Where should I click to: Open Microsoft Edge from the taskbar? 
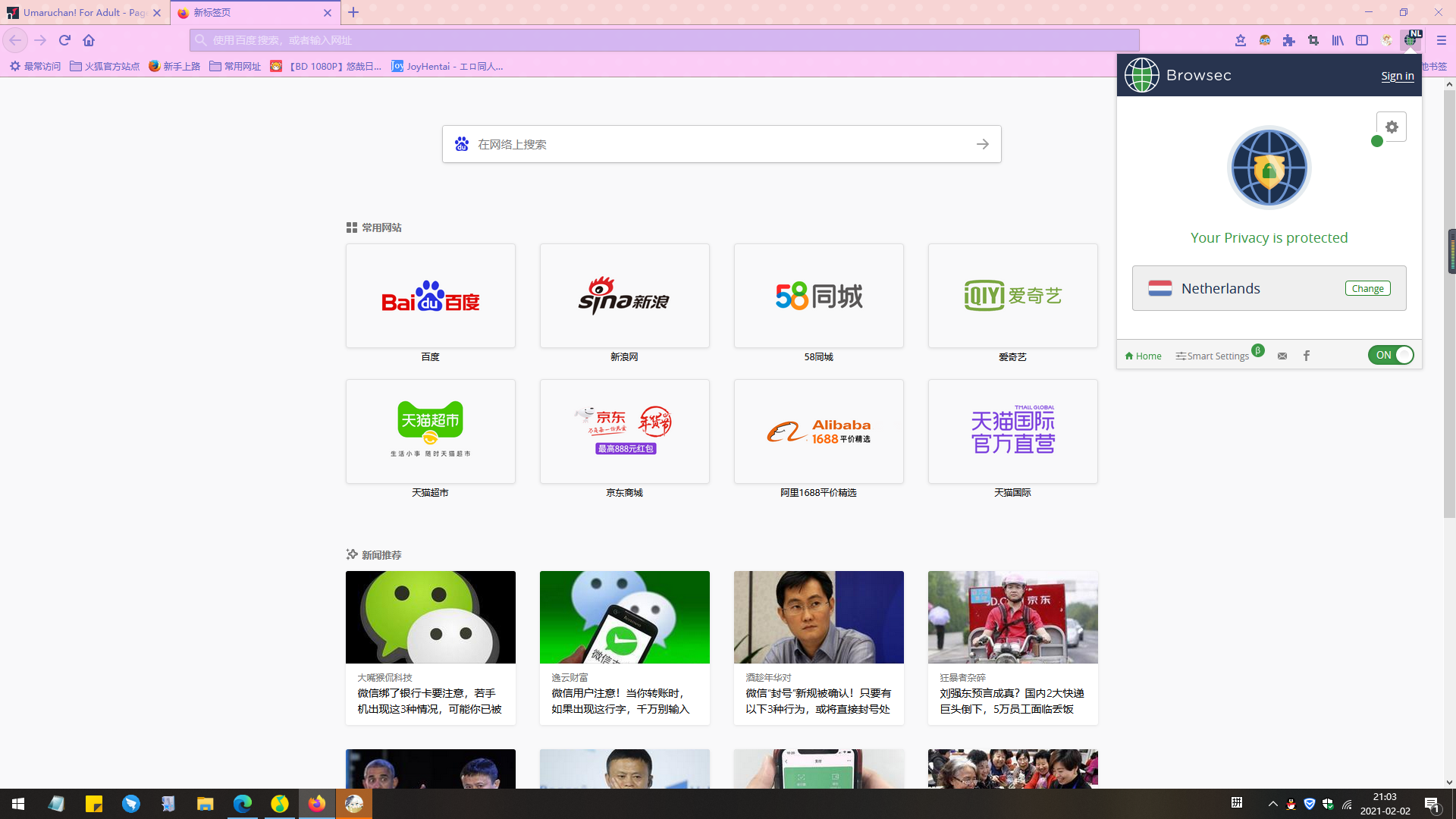tap(243, 804)
